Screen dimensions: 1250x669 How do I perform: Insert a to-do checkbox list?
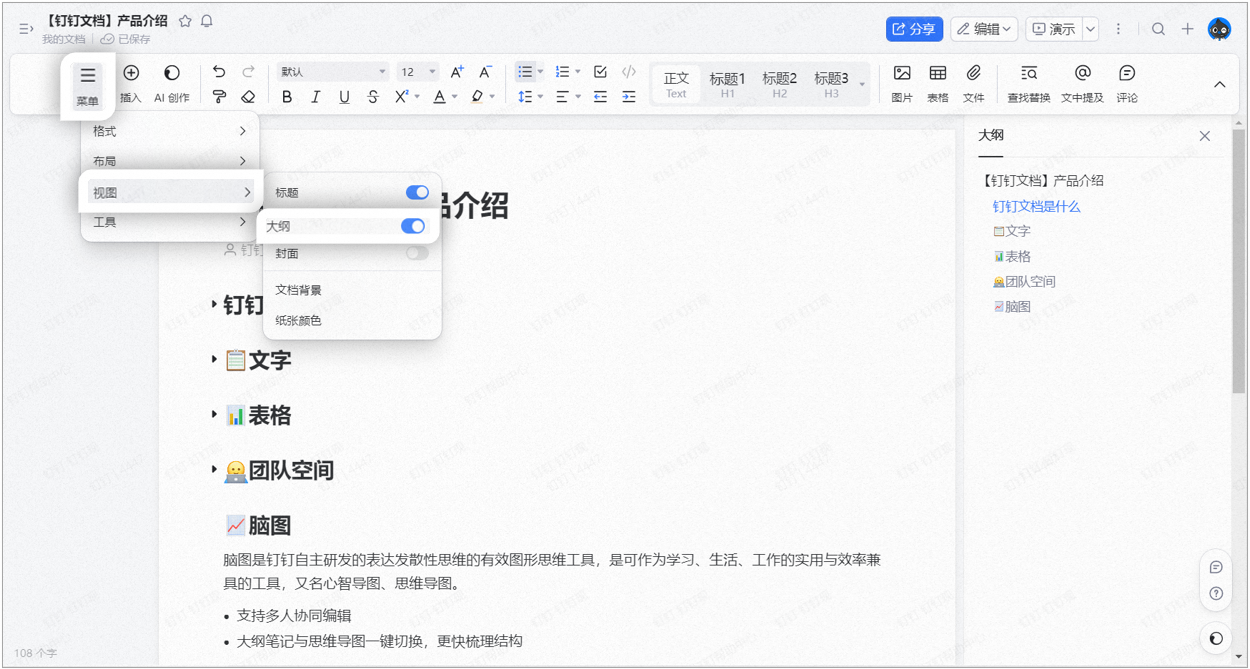pos(600,72)
